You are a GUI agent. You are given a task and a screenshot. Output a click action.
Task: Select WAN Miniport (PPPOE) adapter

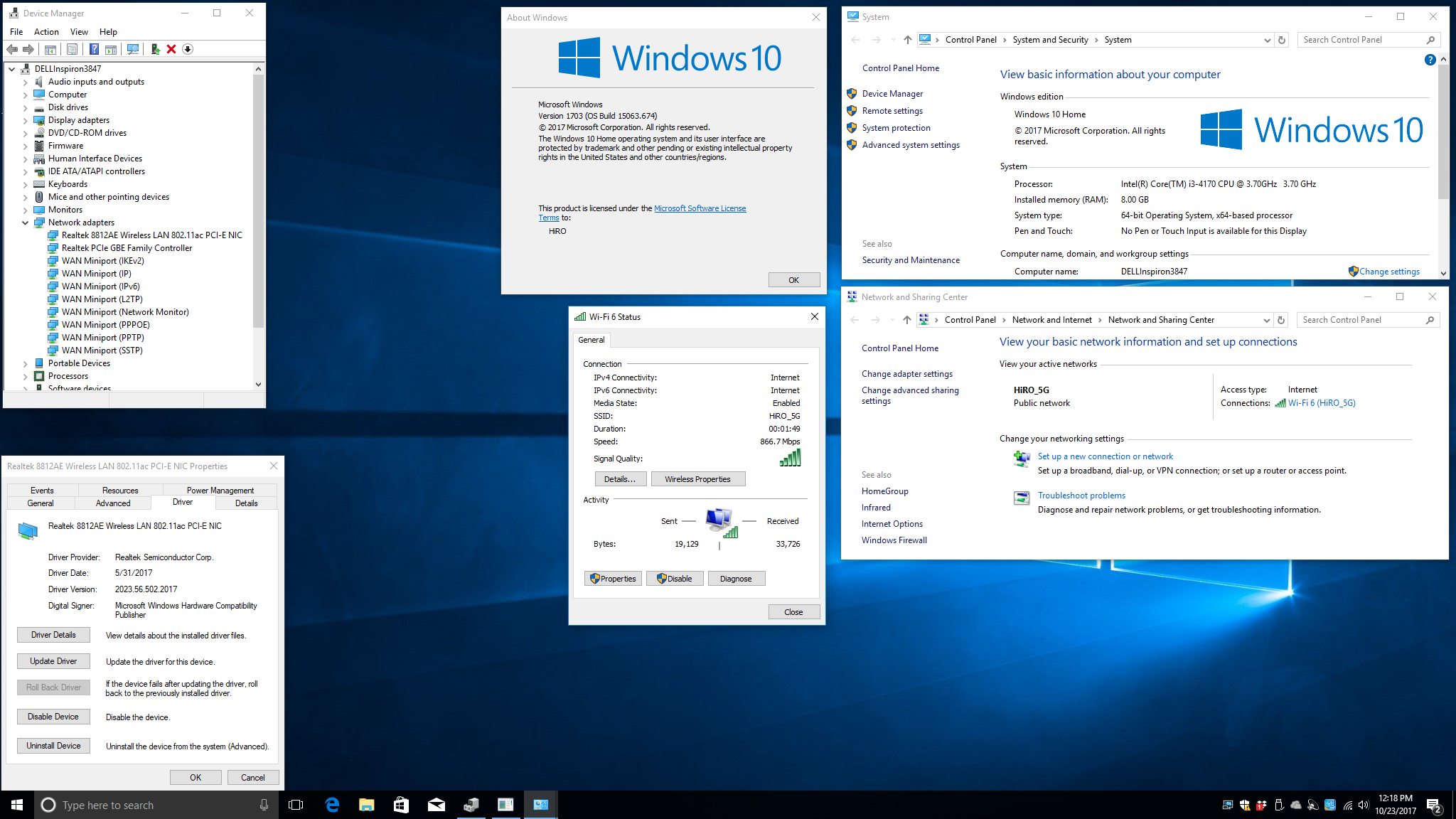tap(105, 325)
